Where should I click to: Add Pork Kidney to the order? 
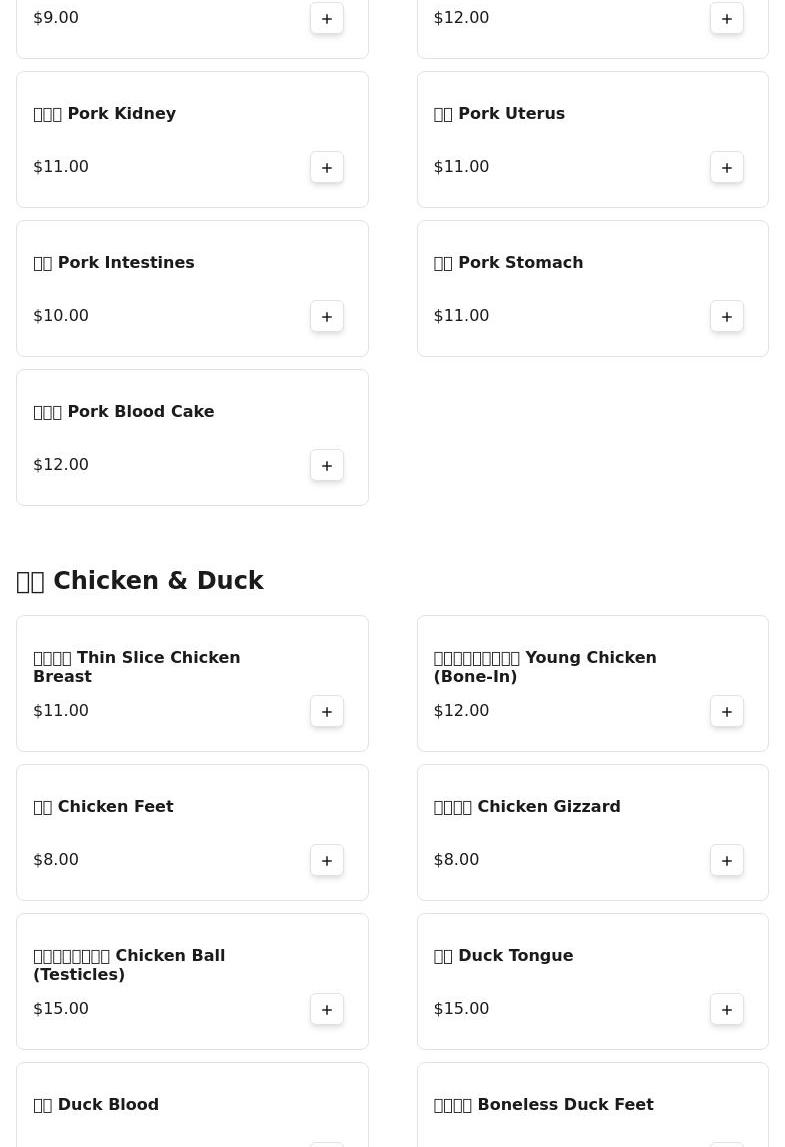[x=327, y=167]
